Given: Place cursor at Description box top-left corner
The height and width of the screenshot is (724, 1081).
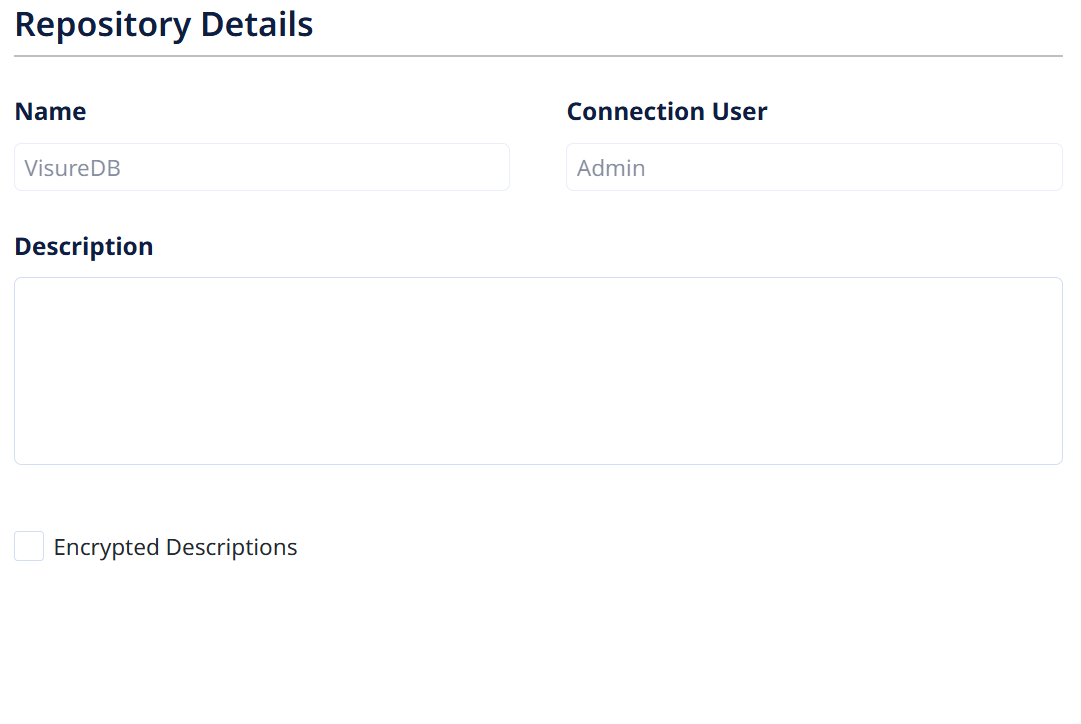Looking at the screenshot, I should pos(22,285).
